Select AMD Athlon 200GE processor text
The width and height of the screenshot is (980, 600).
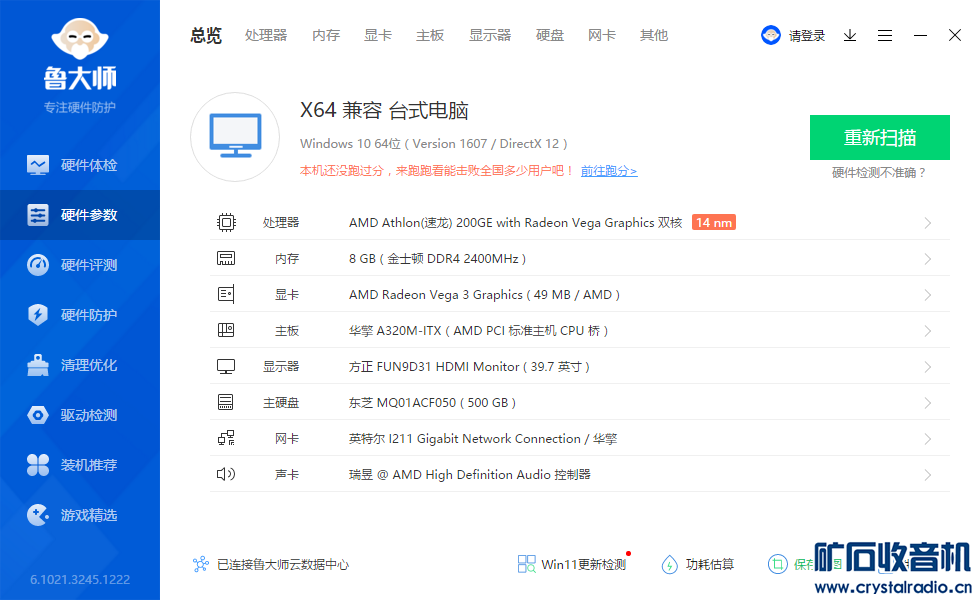516,222
